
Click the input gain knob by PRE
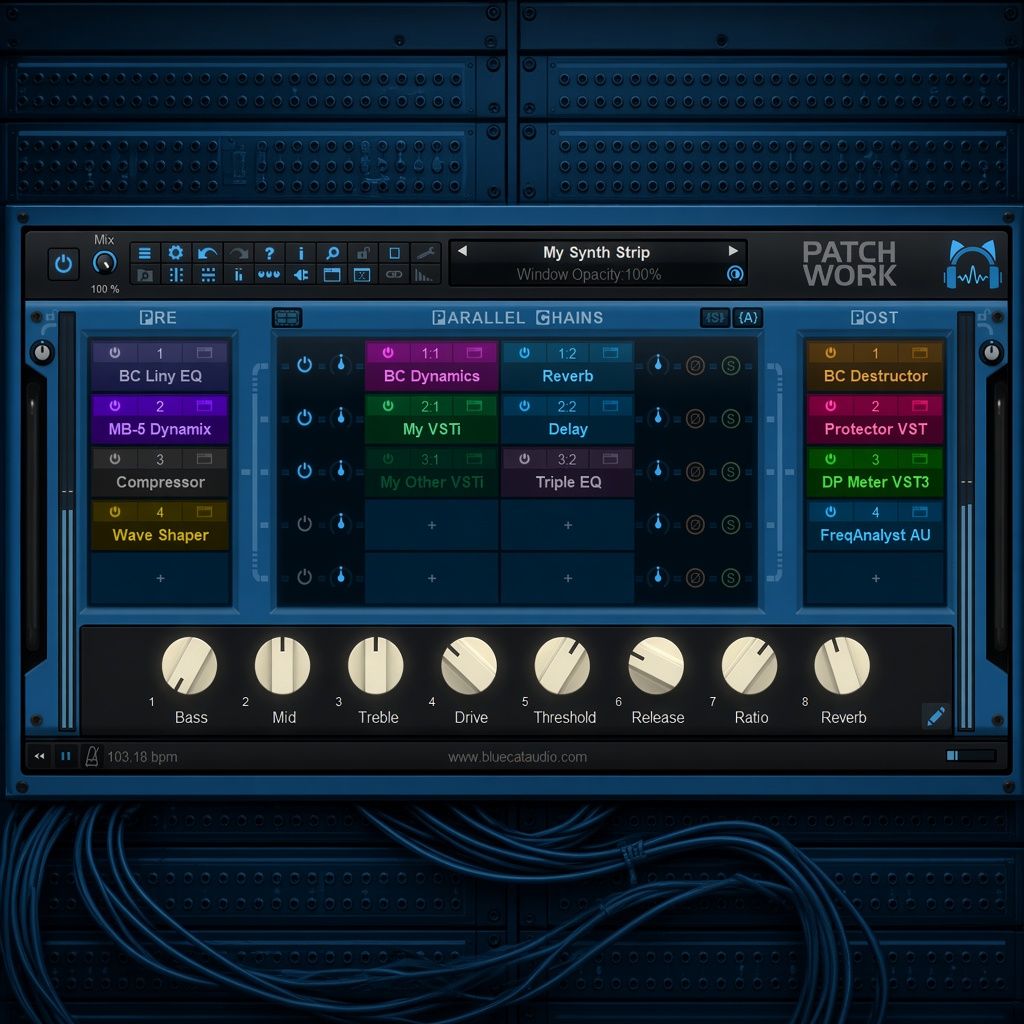click(41, 353)
